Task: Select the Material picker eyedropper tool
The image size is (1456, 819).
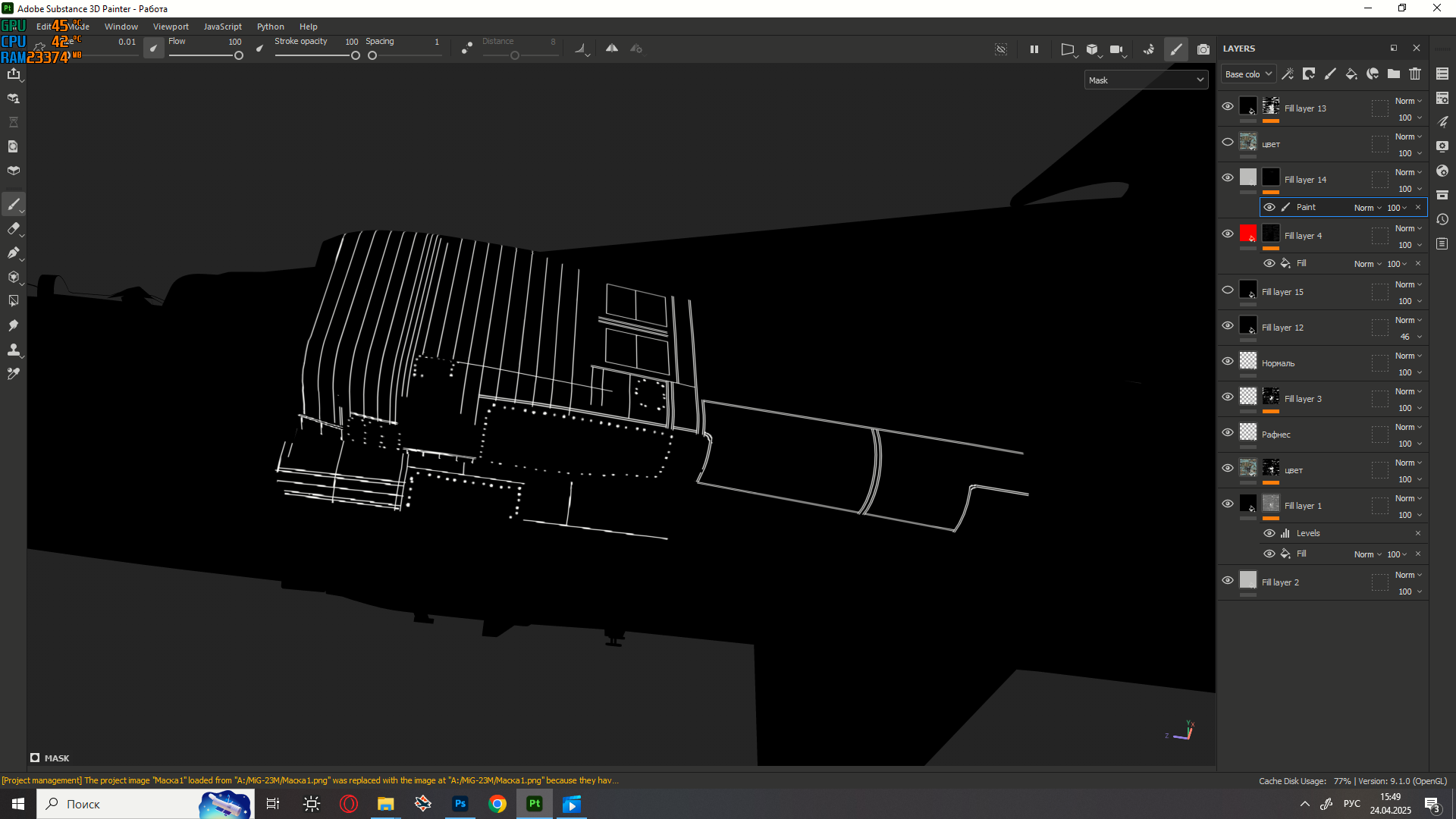Action: tap(14, 374)
